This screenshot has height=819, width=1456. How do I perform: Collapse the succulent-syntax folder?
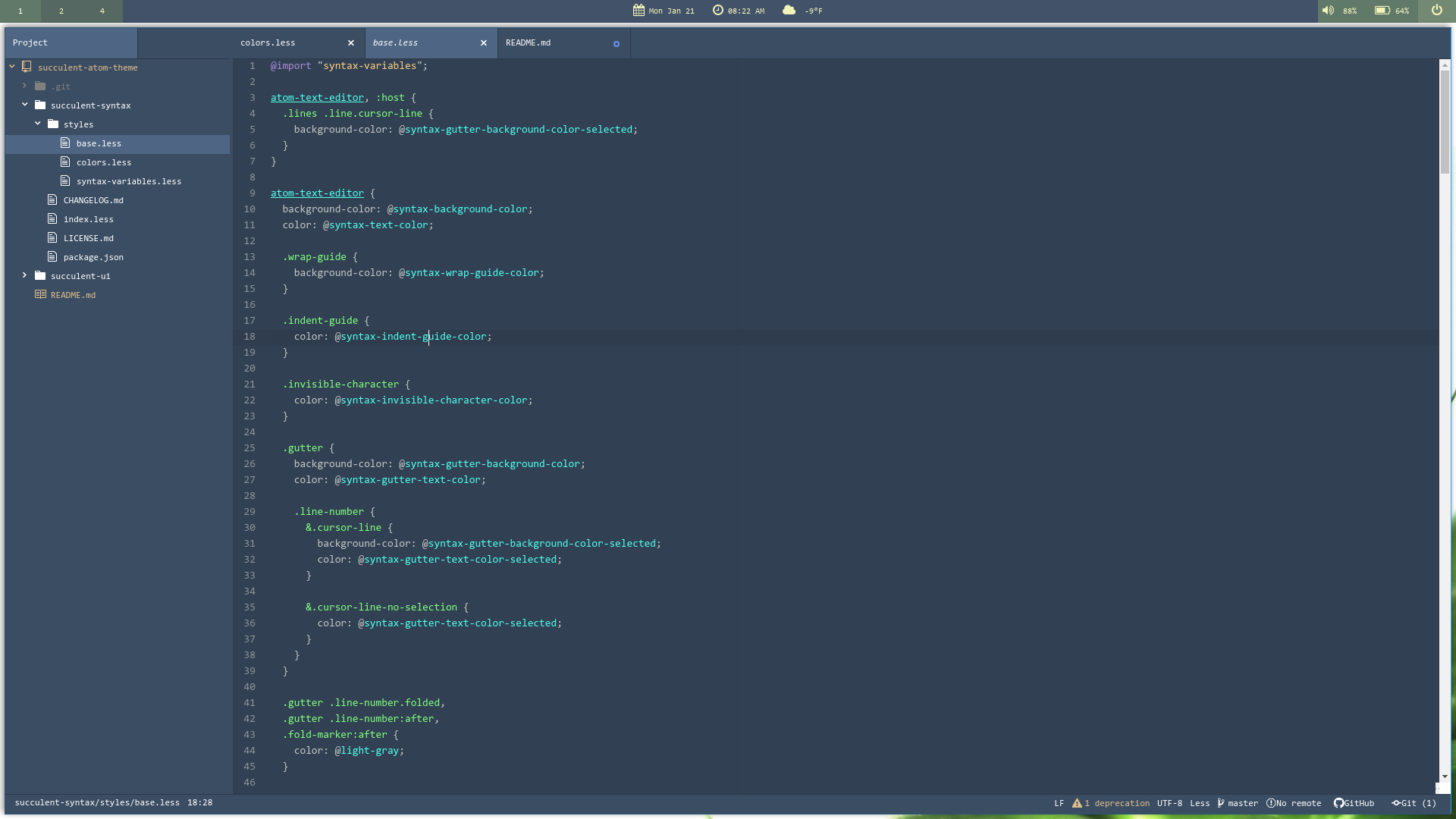25,105
